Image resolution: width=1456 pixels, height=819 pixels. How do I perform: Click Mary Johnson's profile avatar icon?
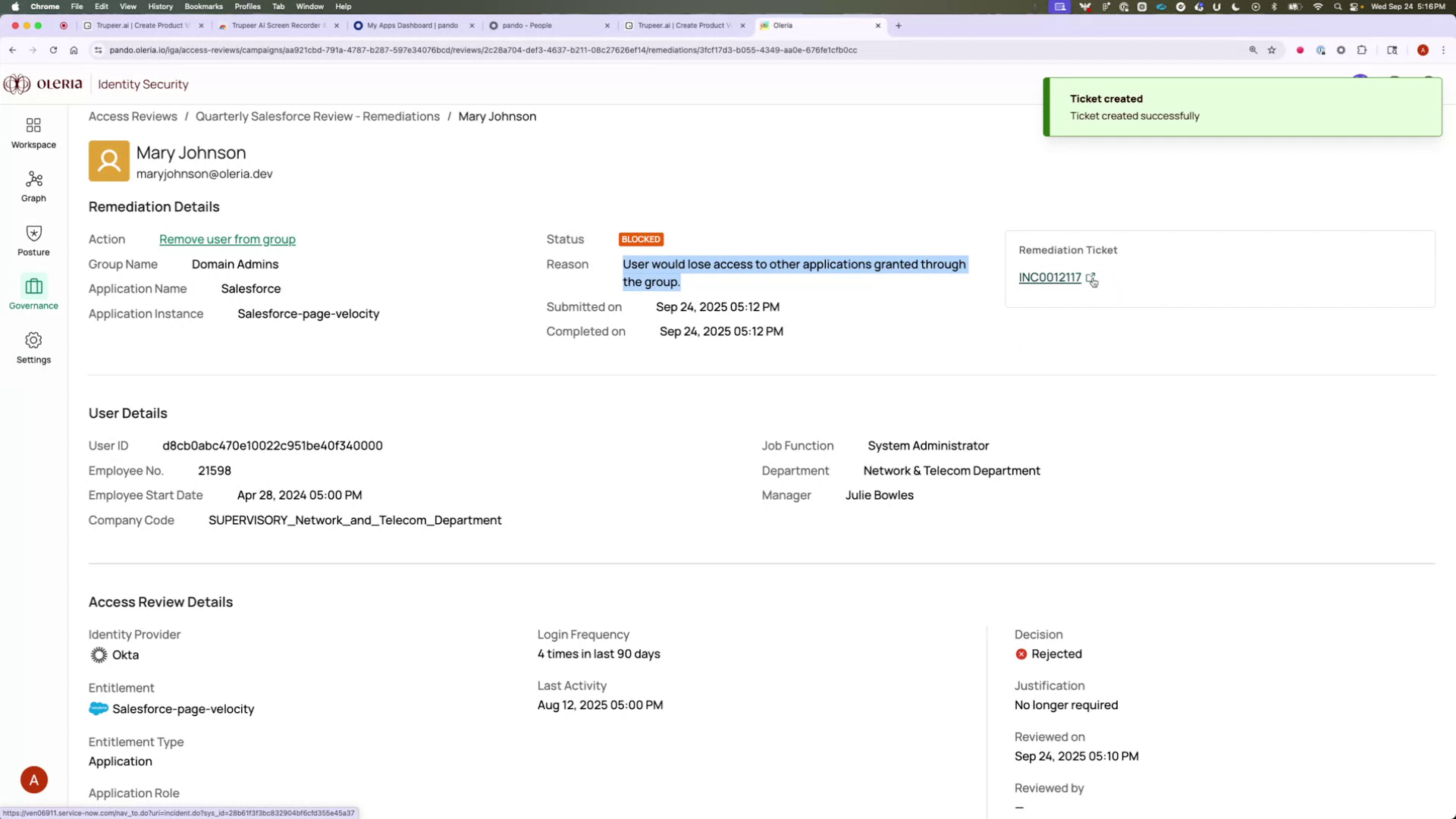[108, 160]
